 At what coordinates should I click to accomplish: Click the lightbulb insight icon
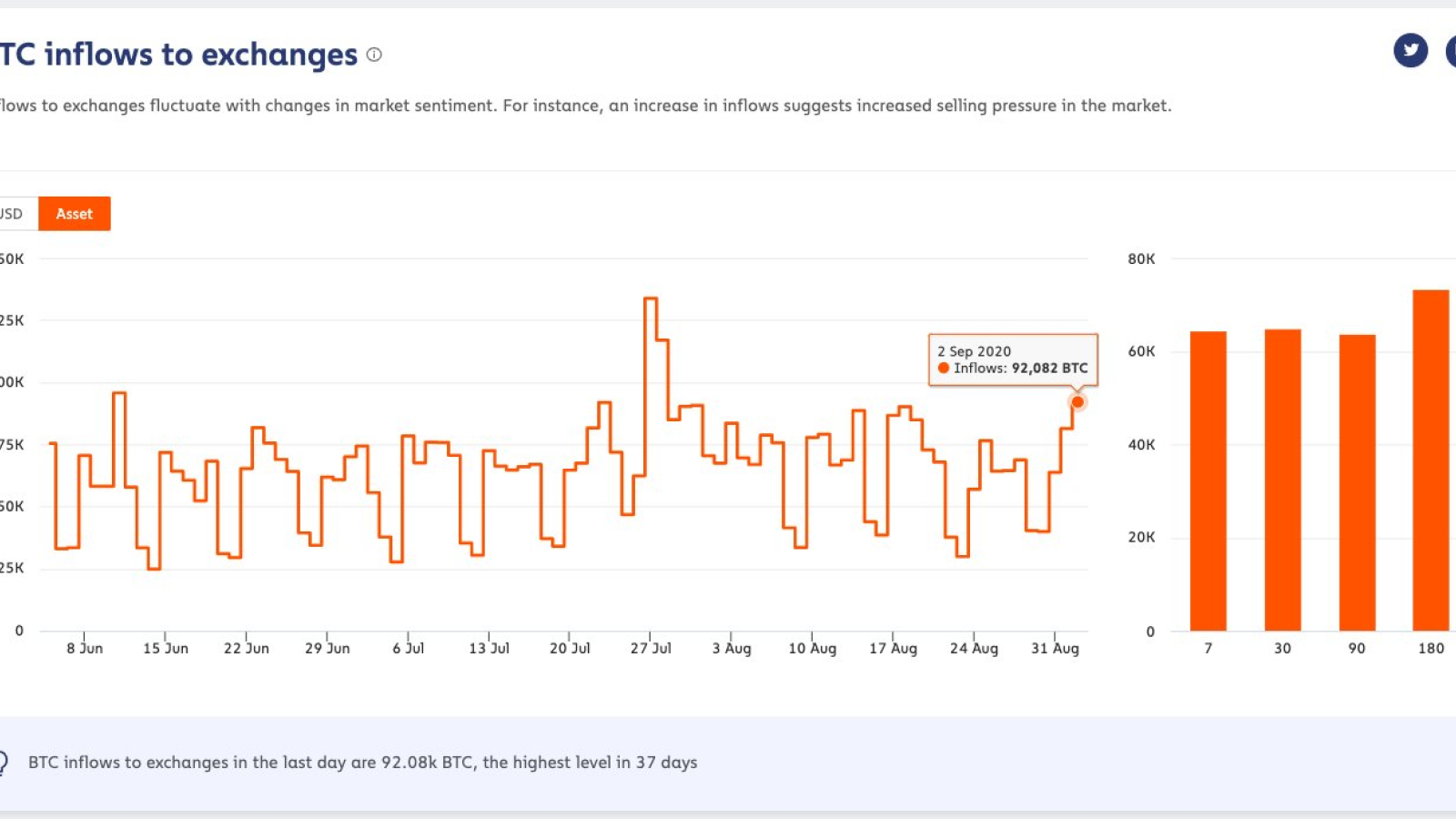[3, 763]
